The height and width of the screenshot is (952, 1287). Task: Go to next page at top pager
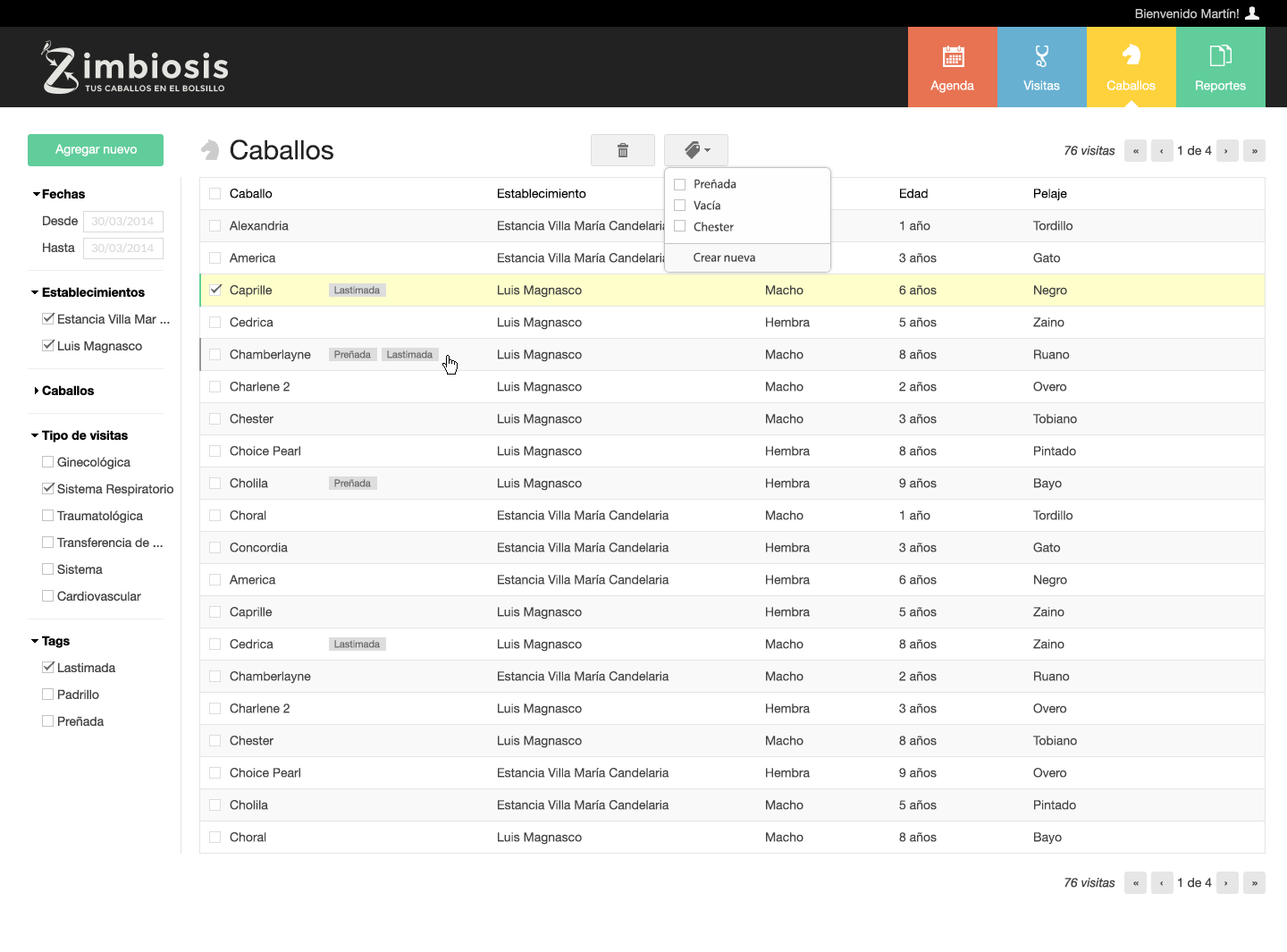(x=1227, y=151)
